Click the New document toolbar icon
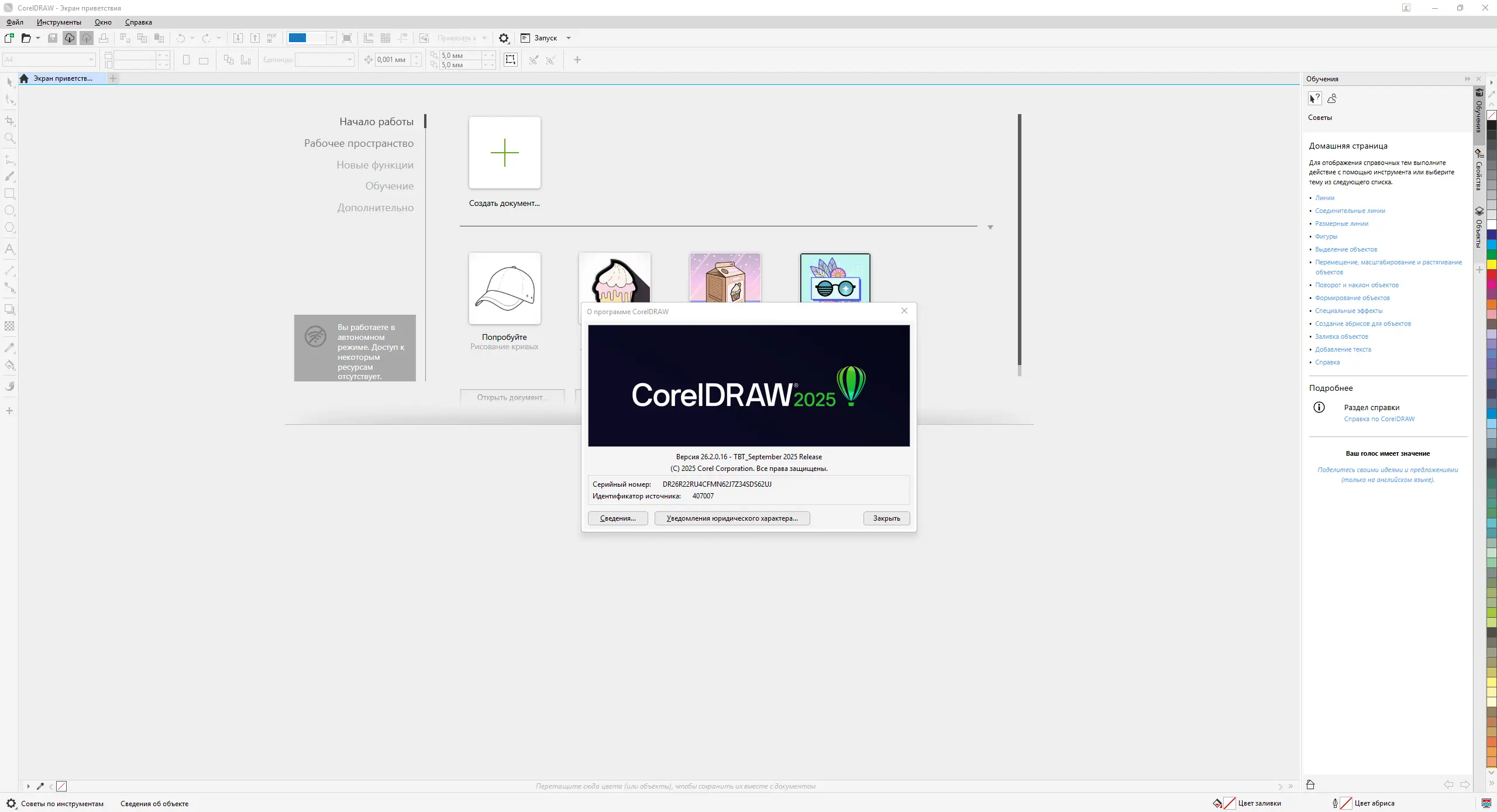 (x=9, y=38)
